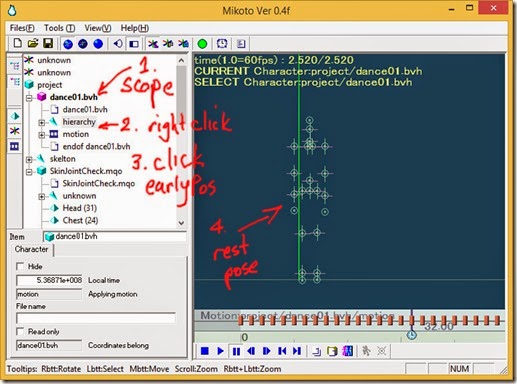Click the File name input field
517x384 pixels.
[x=96, y=318]
